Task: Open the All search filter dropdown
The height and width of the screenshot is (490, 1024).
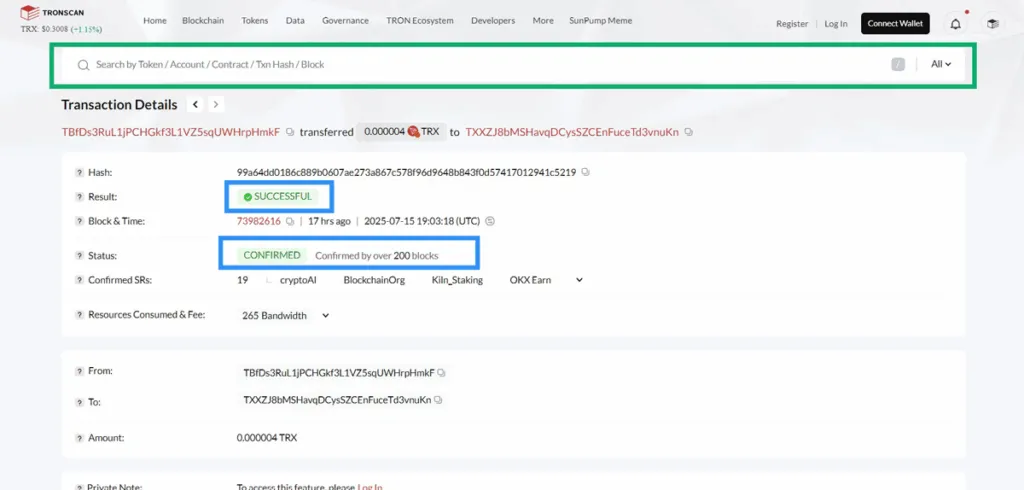Action: [x=940, y=64]
